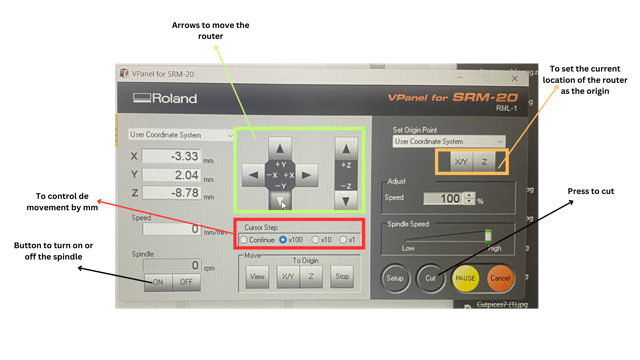This screenshot has height=360, width=640.
Task: Click the Speed mm/min readout field
Action: [x=172, y=229]
